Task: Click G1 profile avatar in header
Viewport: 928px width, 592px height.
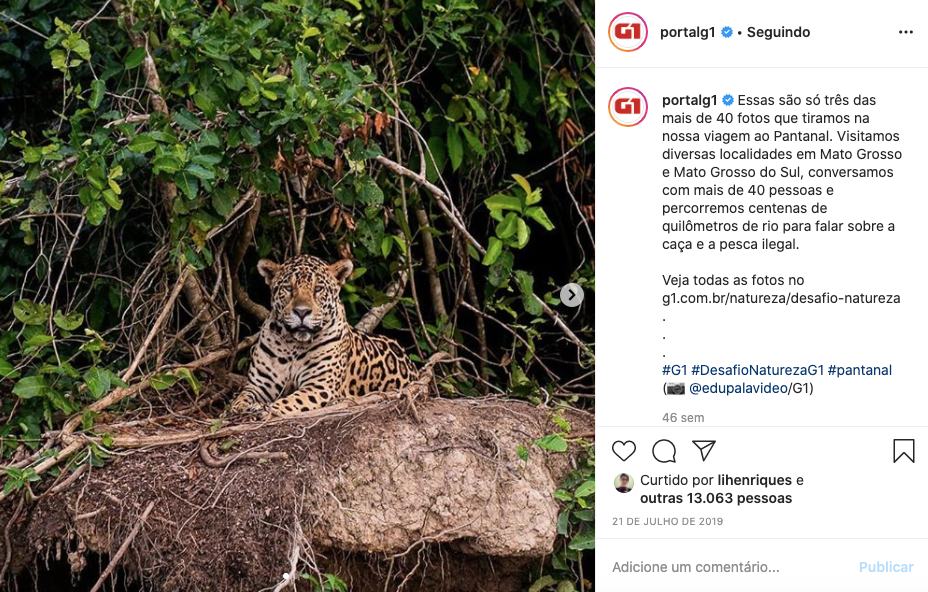Action: (628, 32)
